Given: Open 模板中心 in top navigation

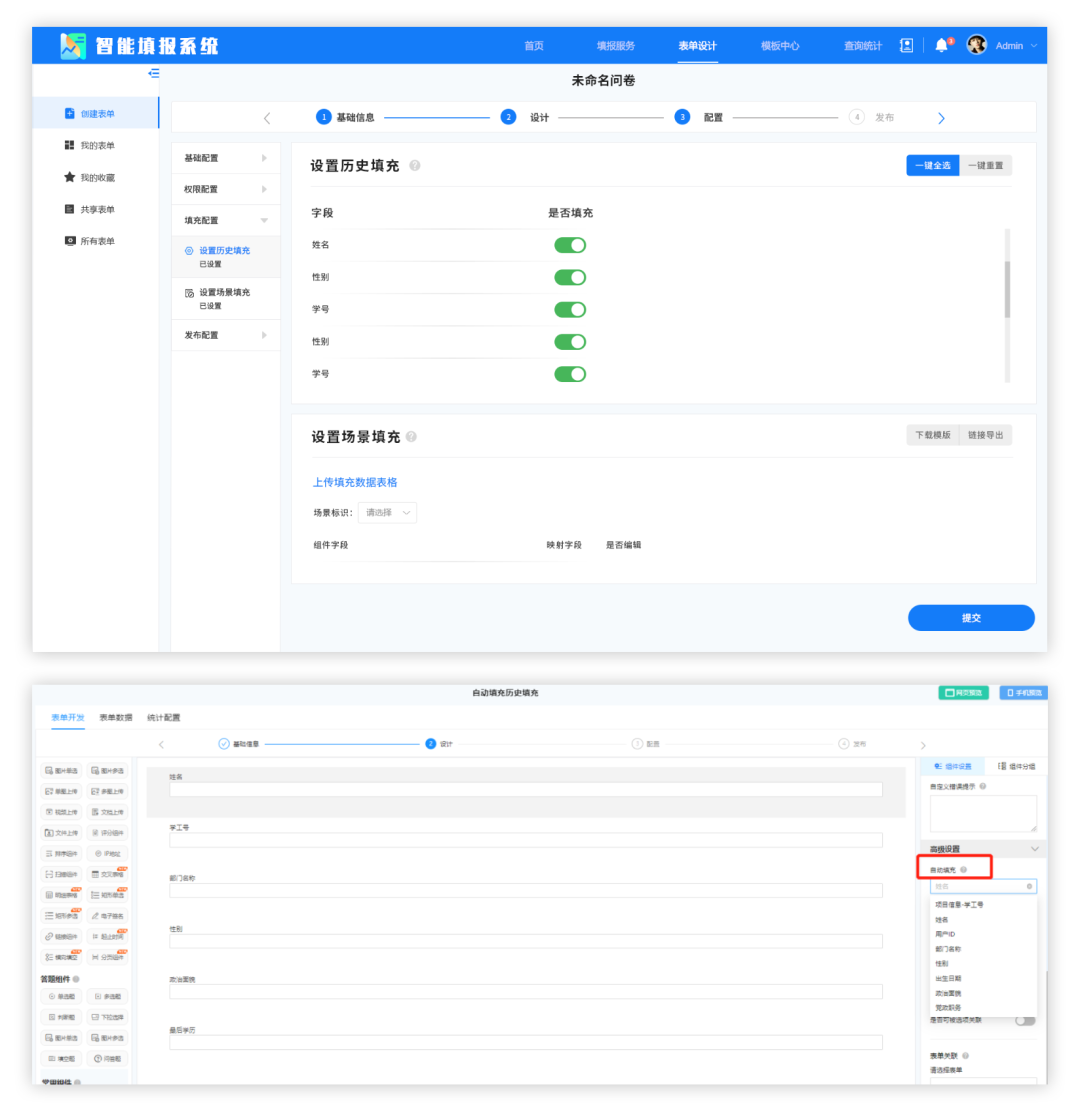Looking at the screenshot, I should pos(780,45).
